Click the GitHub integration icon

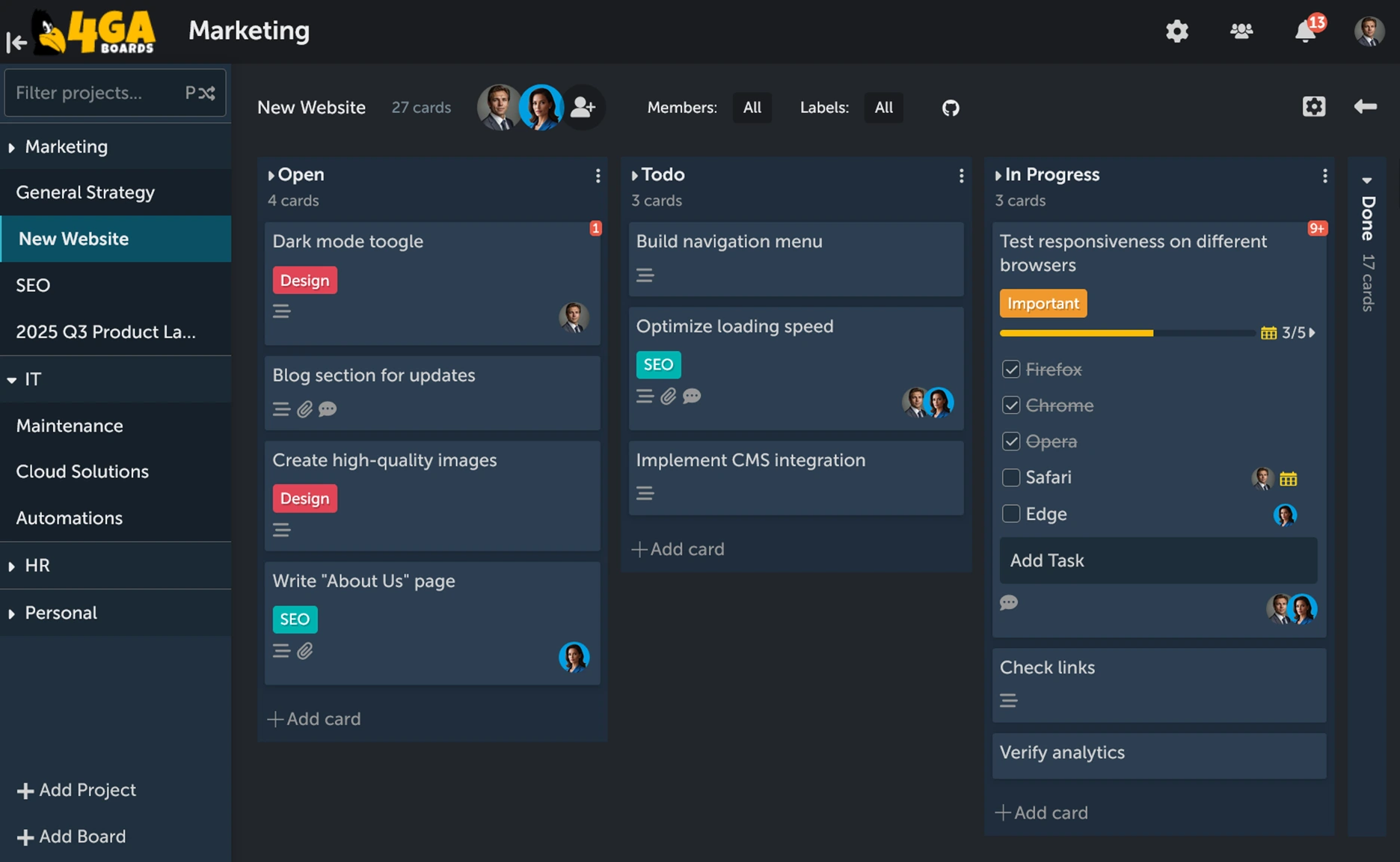[950, 107]
